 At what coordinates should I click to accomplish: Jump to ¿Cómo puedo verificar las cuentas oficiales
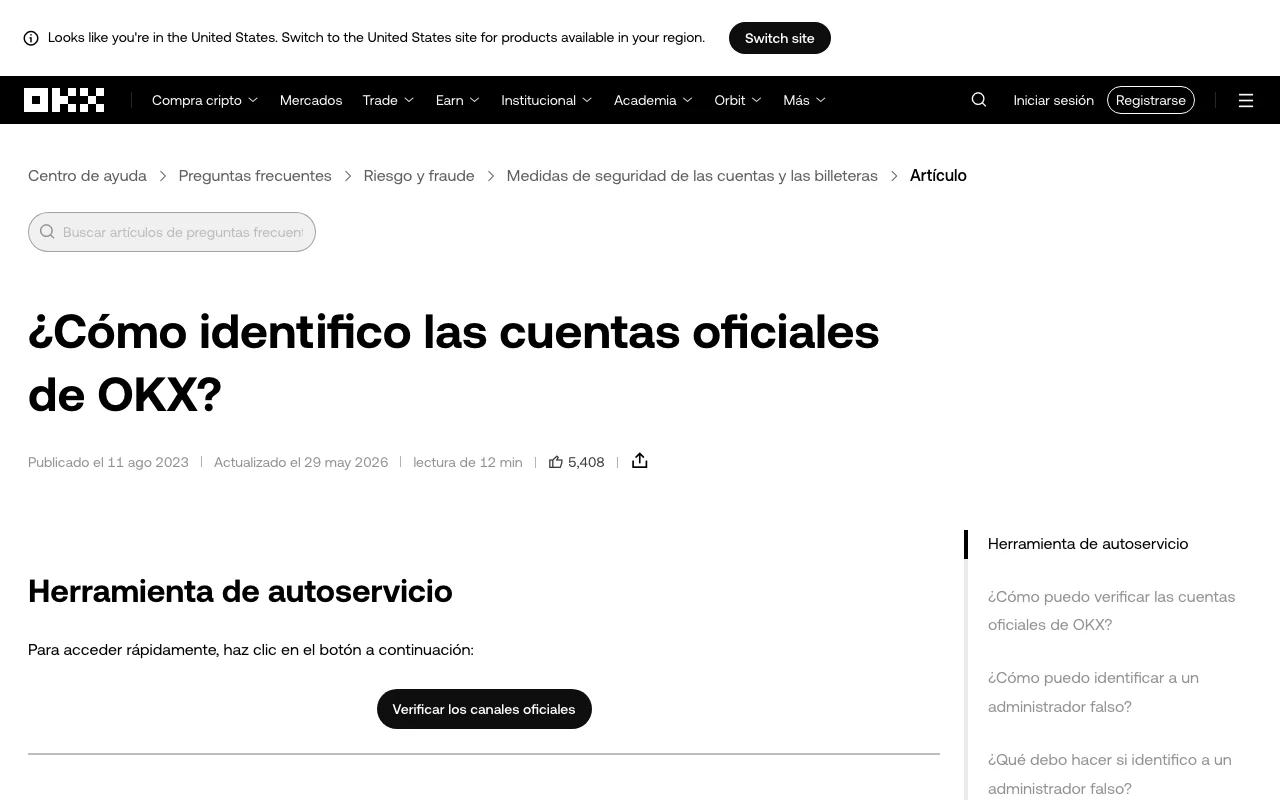click(1112, 610)
